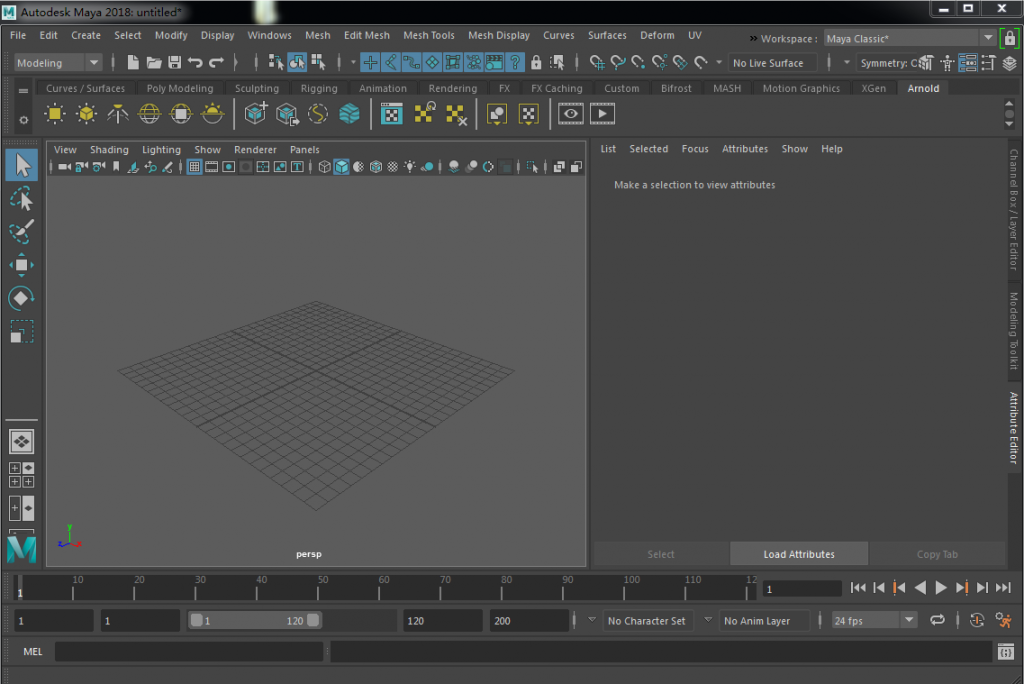Screen dimensions: 1024x684
Task: Toggle playback loop mode
Action: pyautogui.click(x=937, y=621)
